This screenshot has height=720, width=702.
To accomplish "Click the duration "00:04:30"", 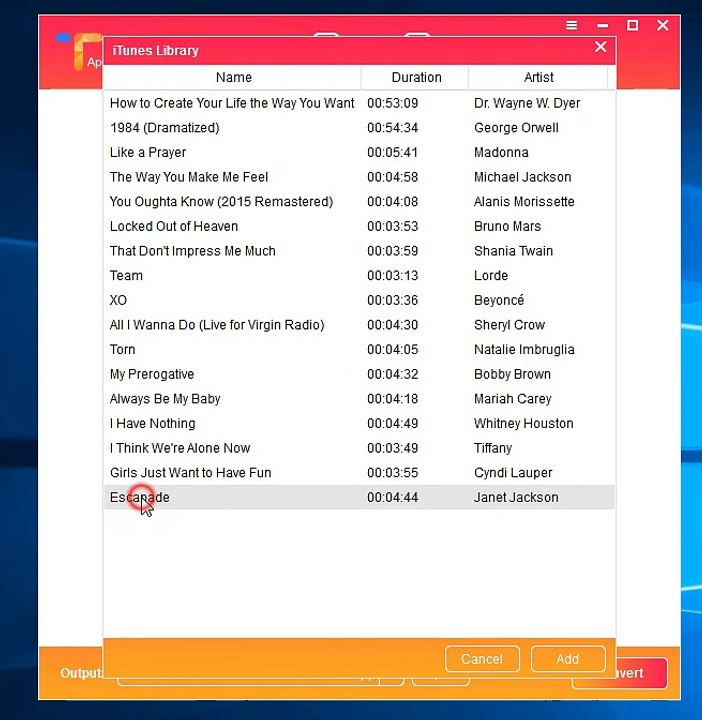I will click(x=393, y=325).
